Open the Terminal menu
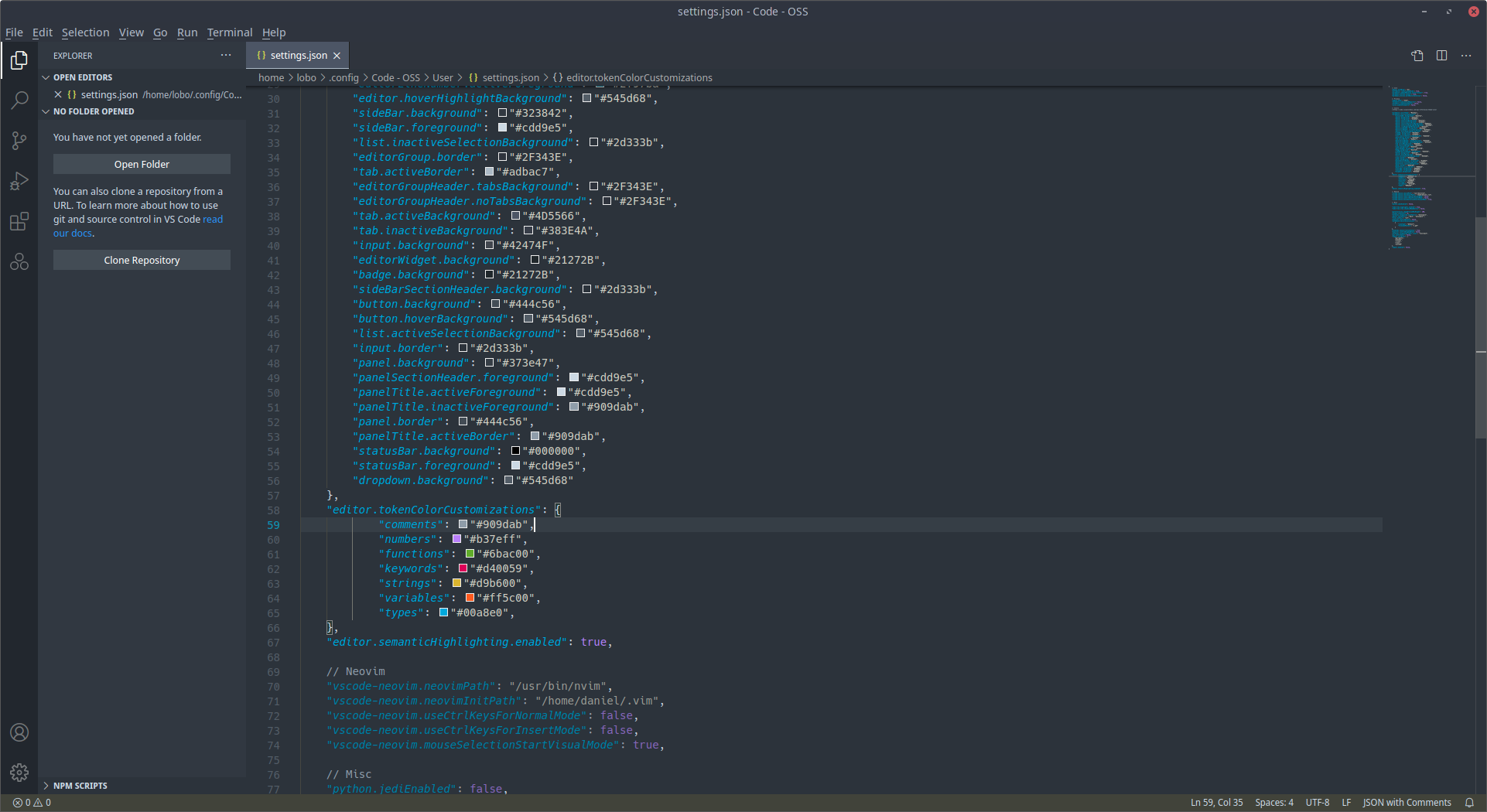This screenshot has height=812, width=1487. tap(230, 32)
